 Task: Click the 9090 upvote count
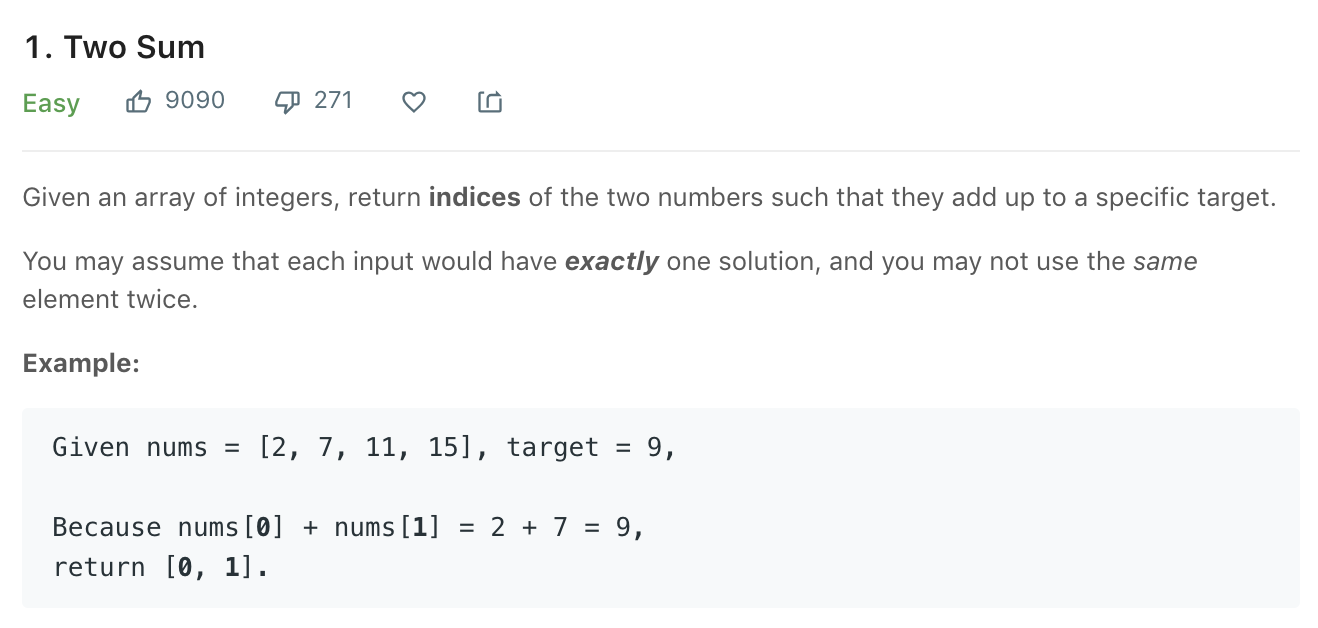(x=194, y=100)
